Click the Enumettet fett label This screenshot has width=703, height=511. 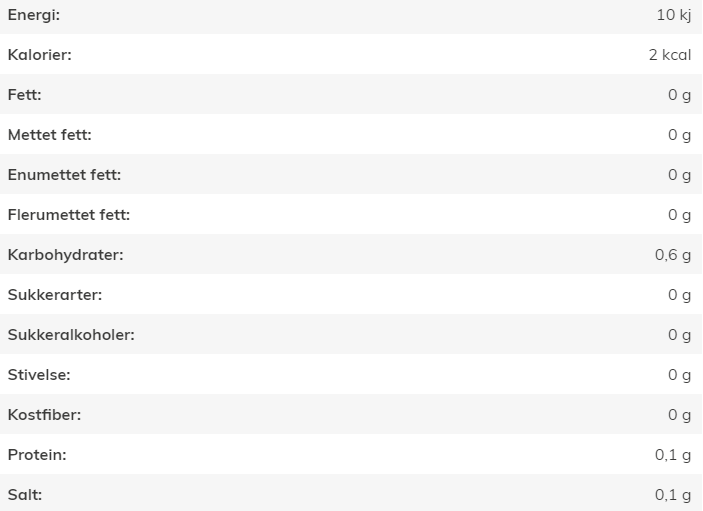pyautogui.click(x=64, y=174)
